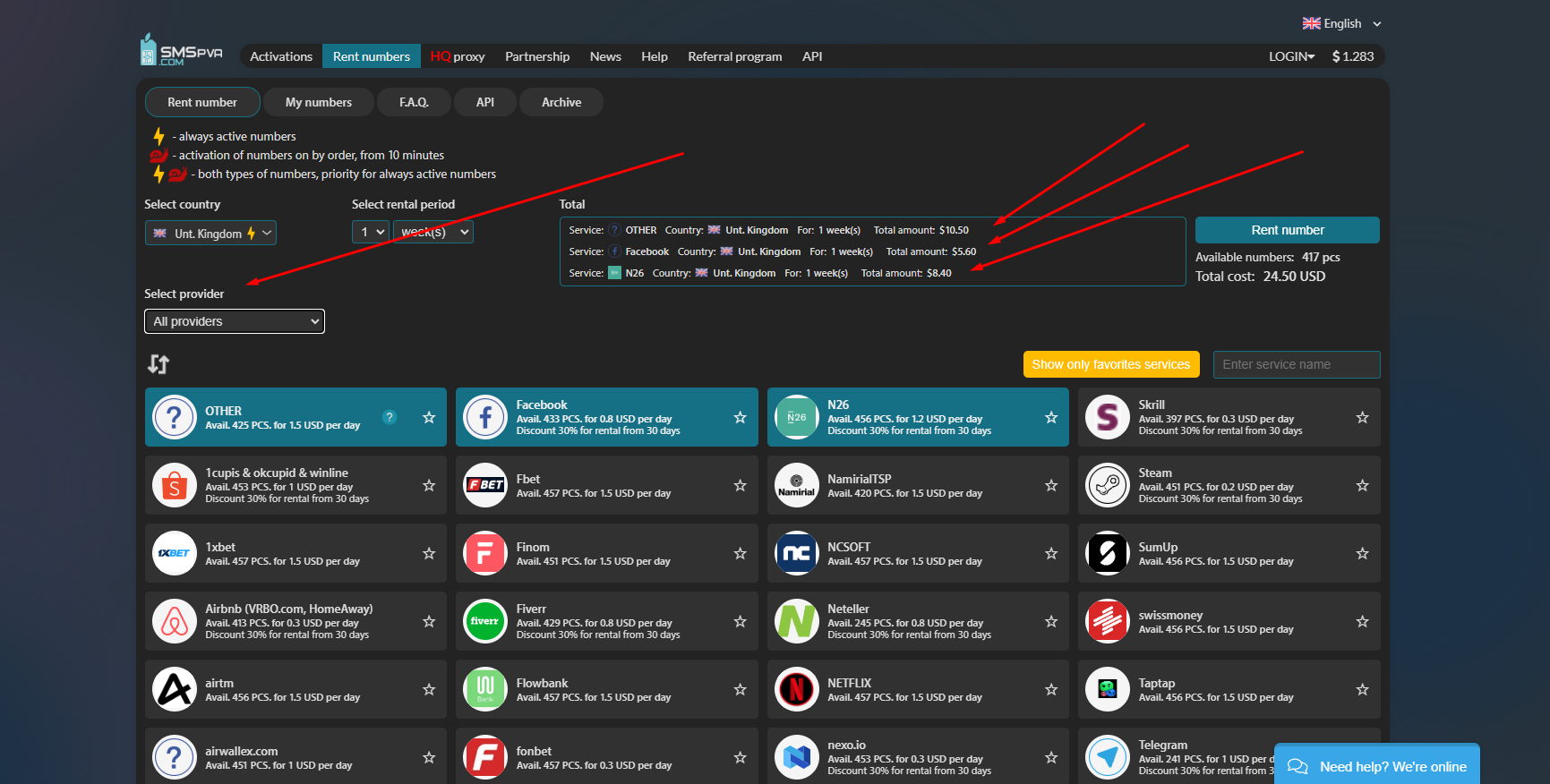Click the Fbet service logo
The image size is (1550, 784).
pos(485,485)
